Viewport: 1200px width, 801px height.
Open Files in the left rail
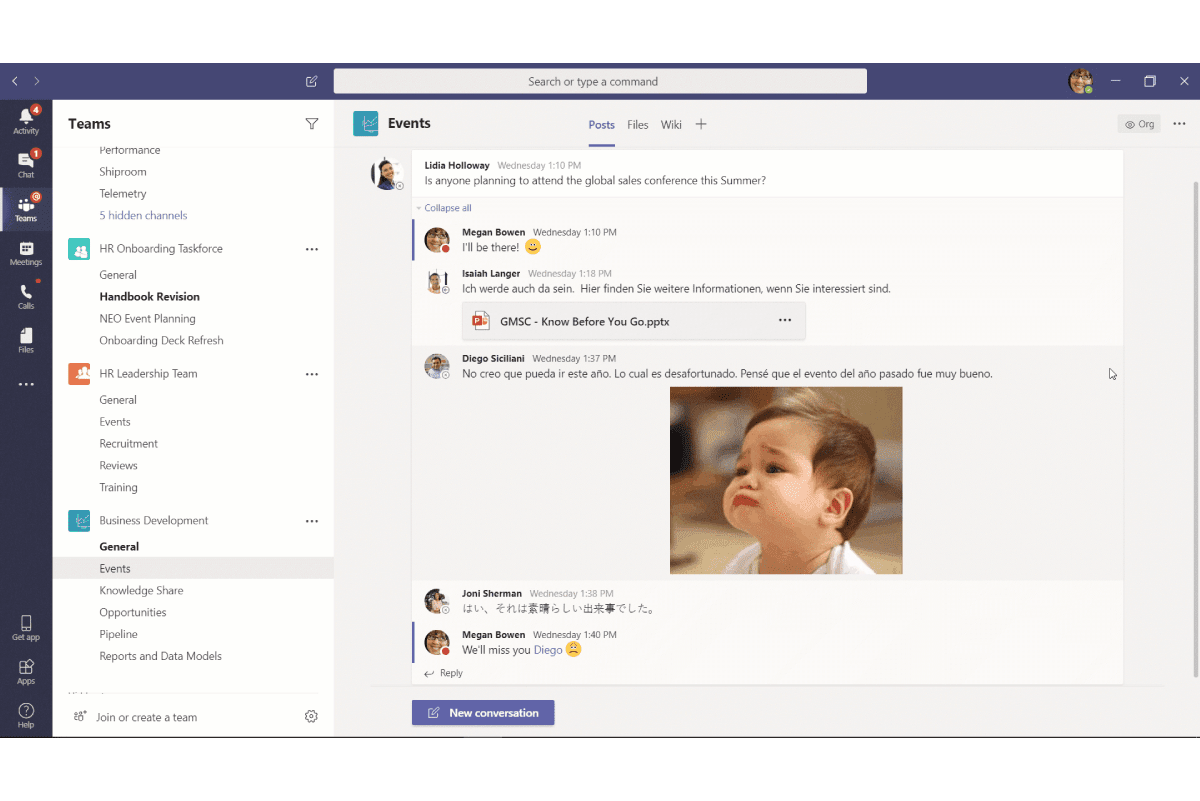point(26,340)
